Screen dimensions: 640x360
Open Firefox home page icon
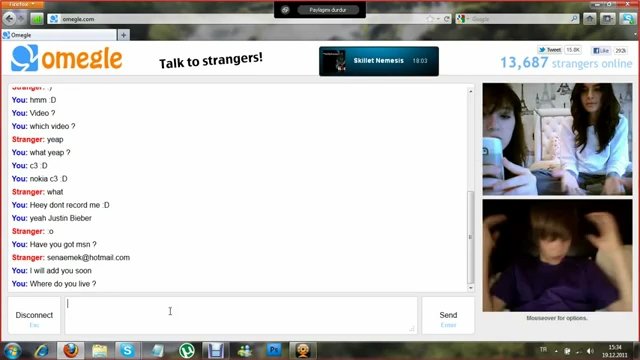590,19
